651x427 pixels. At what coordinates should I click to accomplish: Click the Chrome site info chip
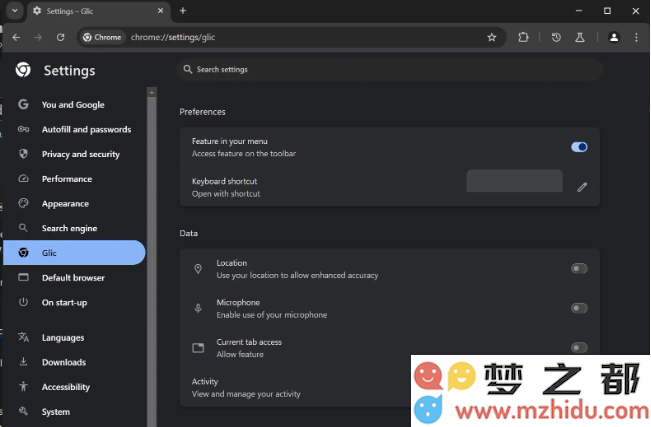tap(102, 37)
